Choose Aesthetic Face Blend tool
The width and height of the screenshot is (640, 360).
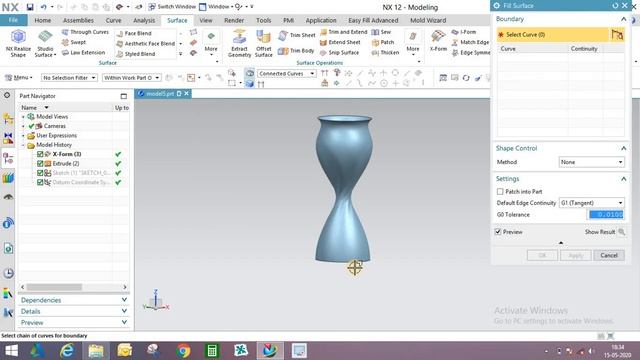[x=146, y=43]
